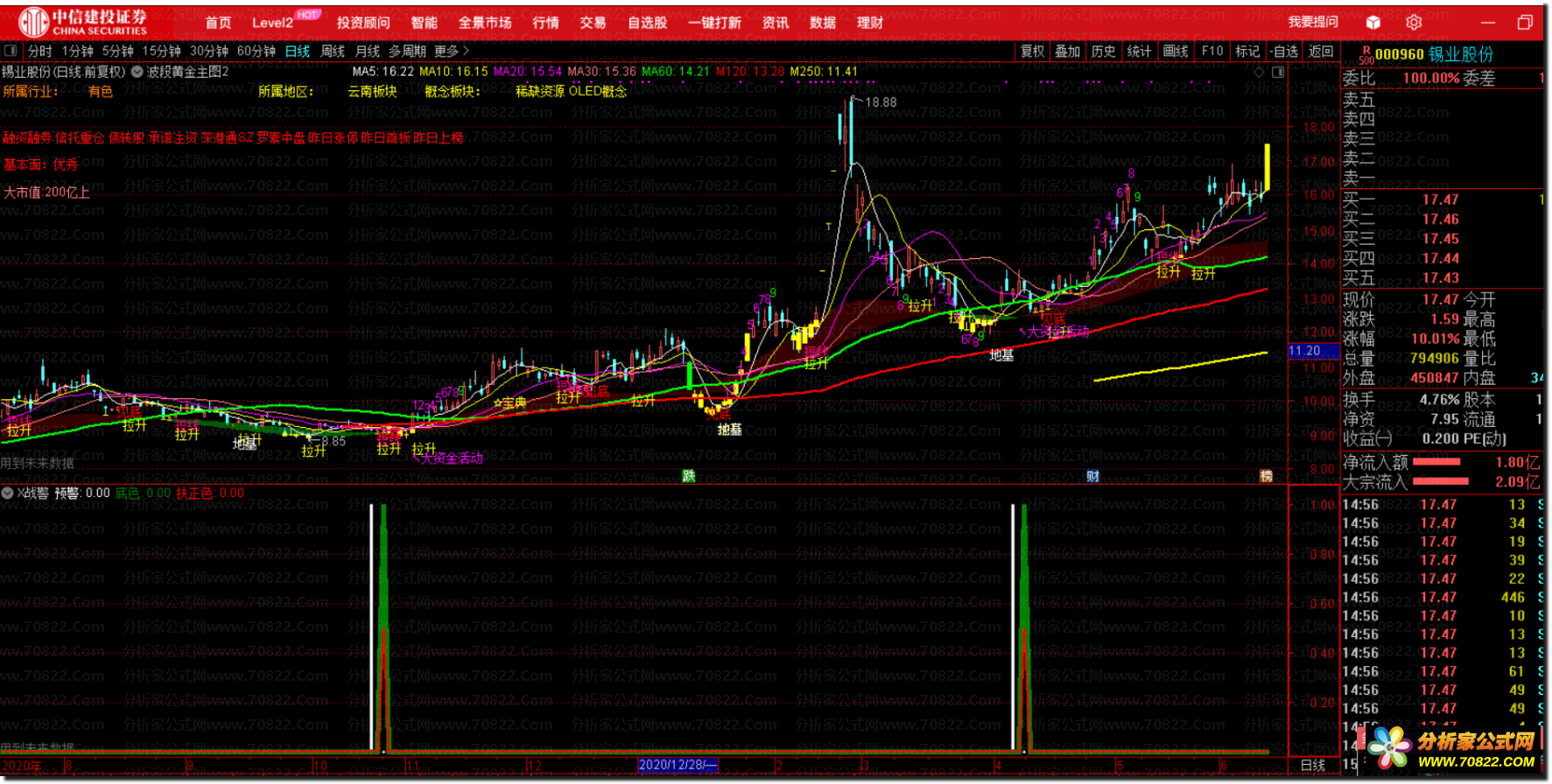1552x784 pixels.
Task: Click the 复权 adjustment button
Action: click(1033, 51)
